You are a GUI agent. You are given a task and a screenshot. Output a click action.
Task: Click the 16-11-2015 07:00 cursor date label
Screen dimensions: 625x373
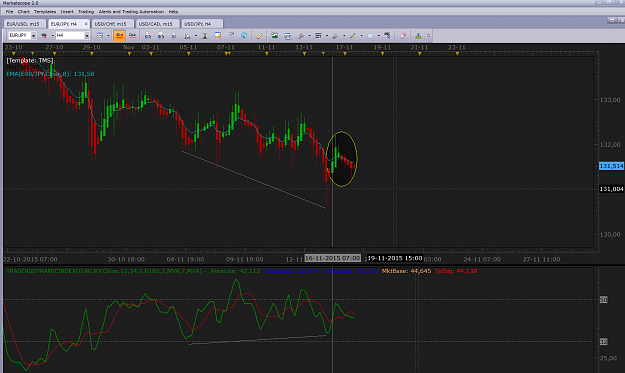pyautogui.click(x=333, y=258)
